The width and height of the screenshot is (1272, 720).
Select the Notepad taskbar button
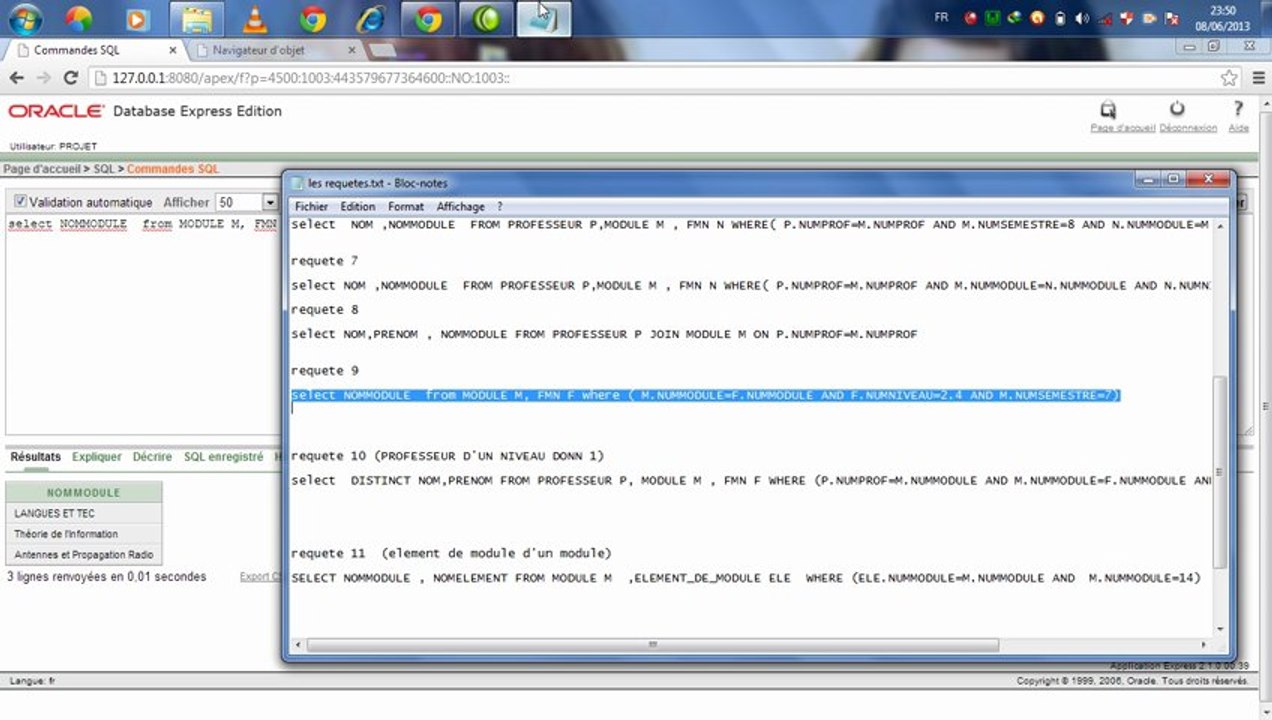[x=544, y=18]
